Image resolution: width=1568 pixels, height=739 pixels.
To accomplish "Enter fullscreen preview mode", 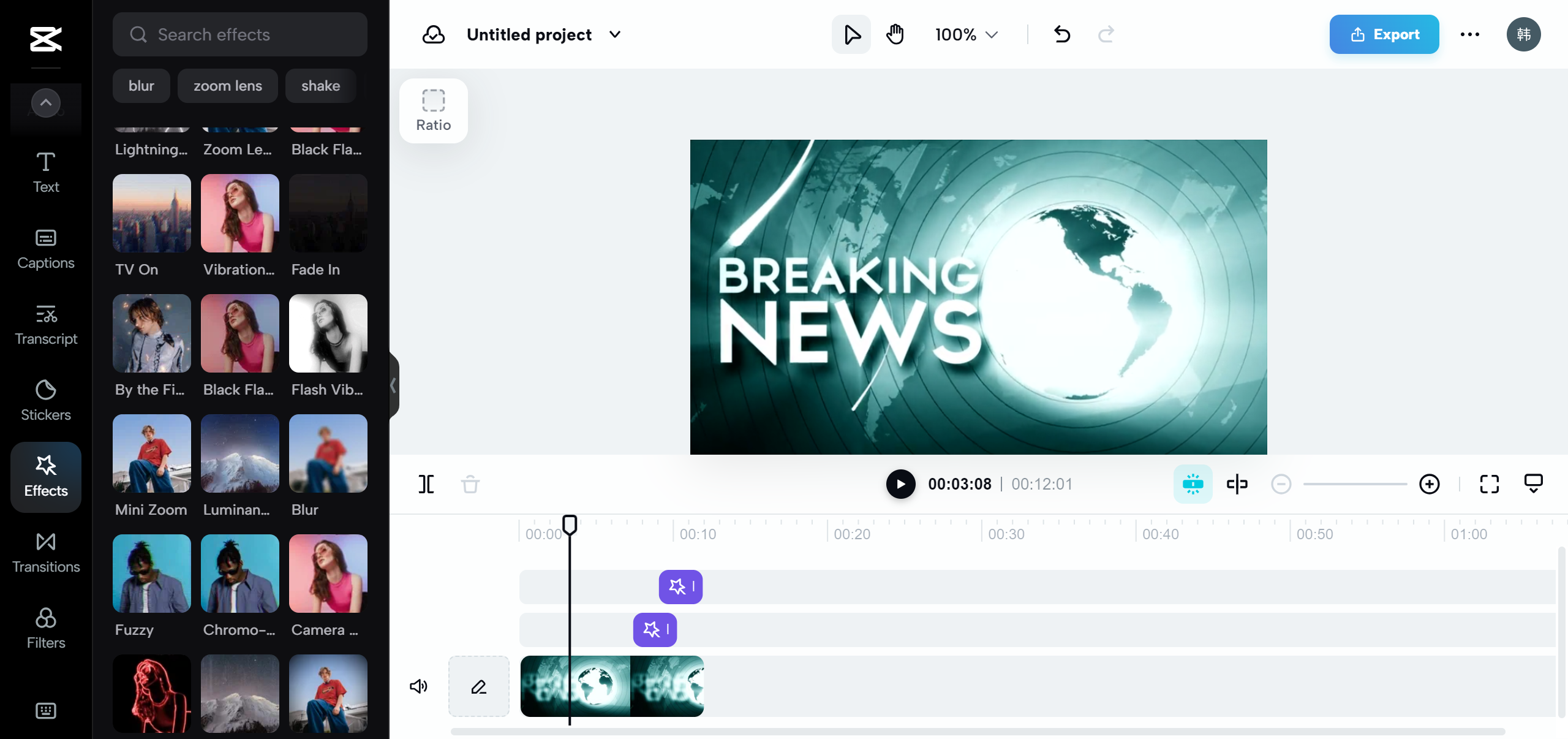I will (1489, 484).
